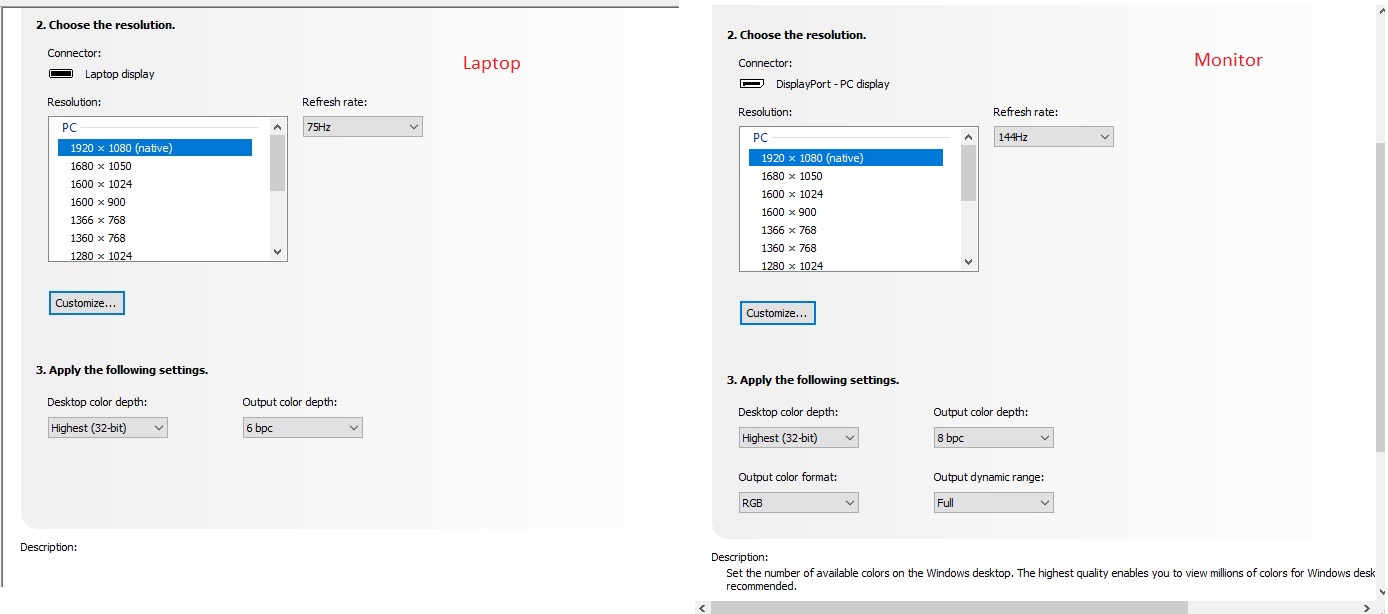Click PC group header in Monitor resolution list

[760, 138]
